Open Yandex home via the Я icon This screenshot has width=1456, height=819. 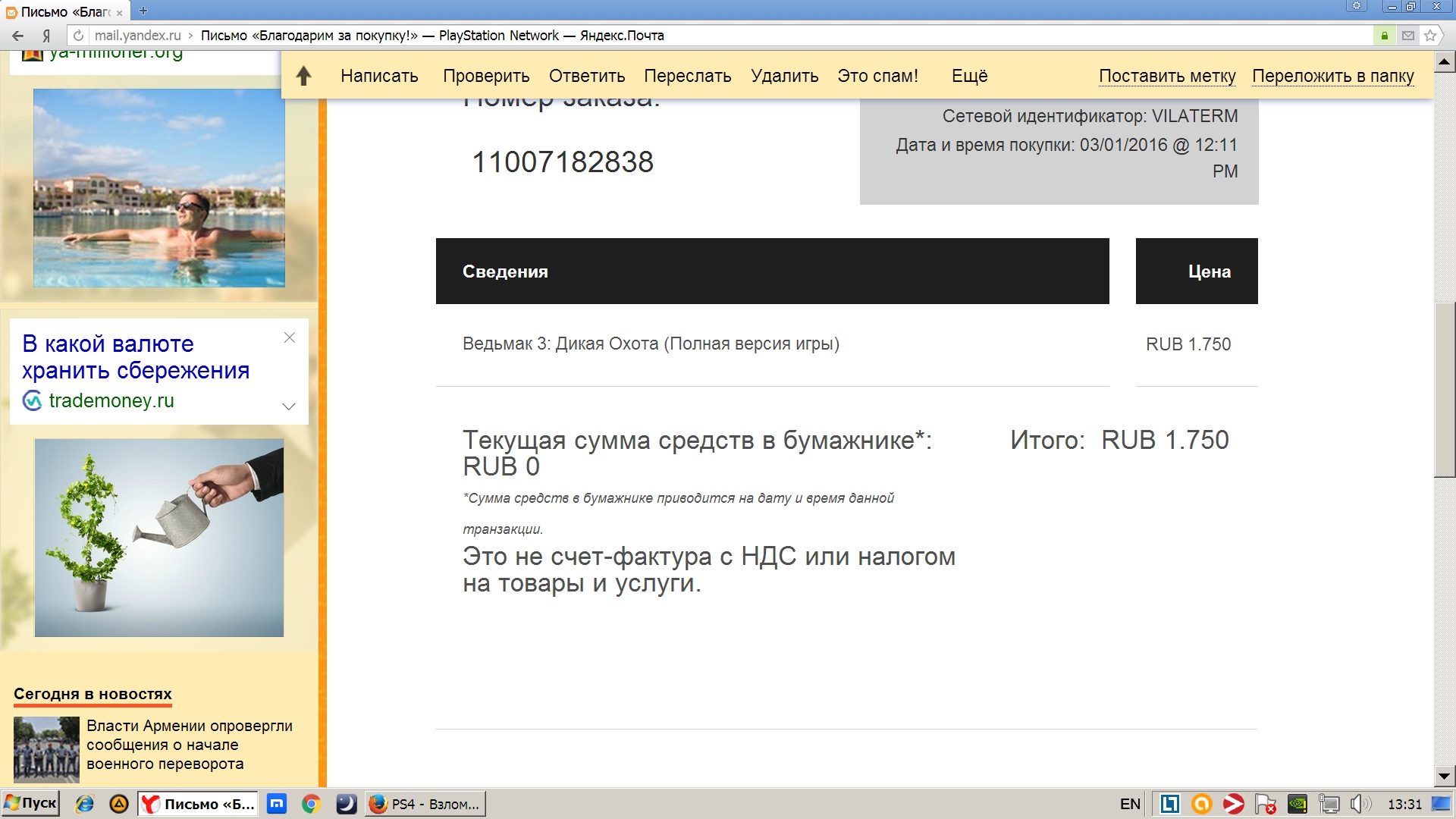click(x=46, y=36)
